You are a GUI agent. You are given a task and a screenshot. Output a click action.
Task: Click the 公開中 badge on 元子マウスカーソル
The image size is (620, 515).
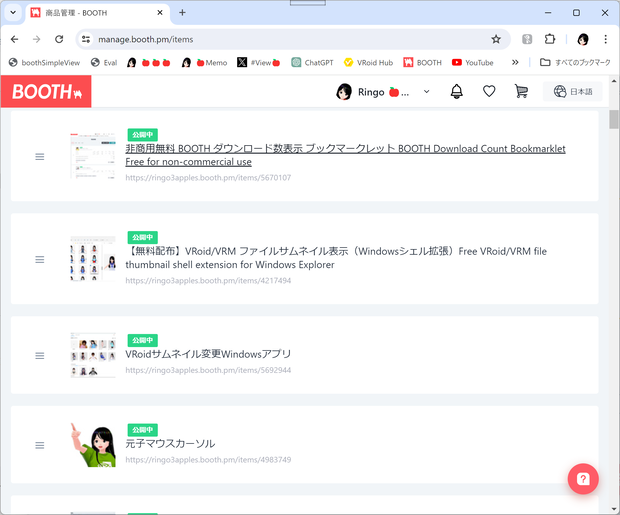[x=142, y=430]
